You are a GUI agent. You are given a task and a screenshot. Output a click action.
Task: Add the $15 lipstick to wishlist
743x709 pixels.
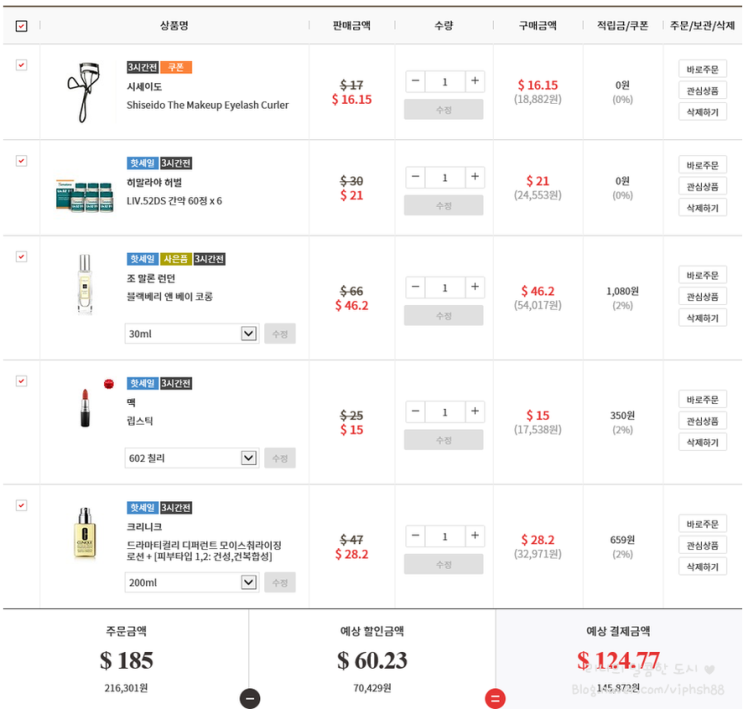point(702,421)
